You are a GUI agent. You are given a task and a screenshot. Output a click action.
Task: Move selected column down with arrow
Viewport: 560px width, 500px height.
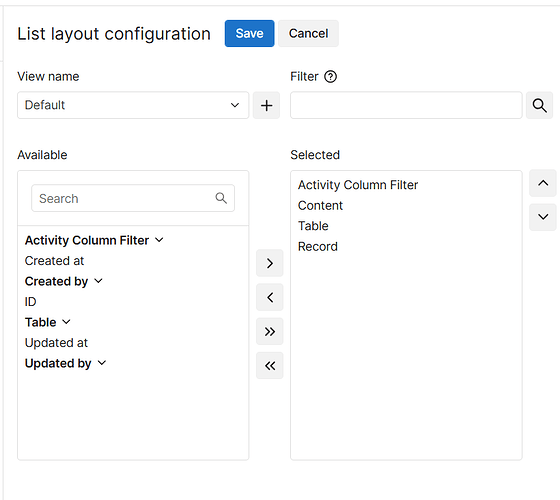tap(543, 217)
